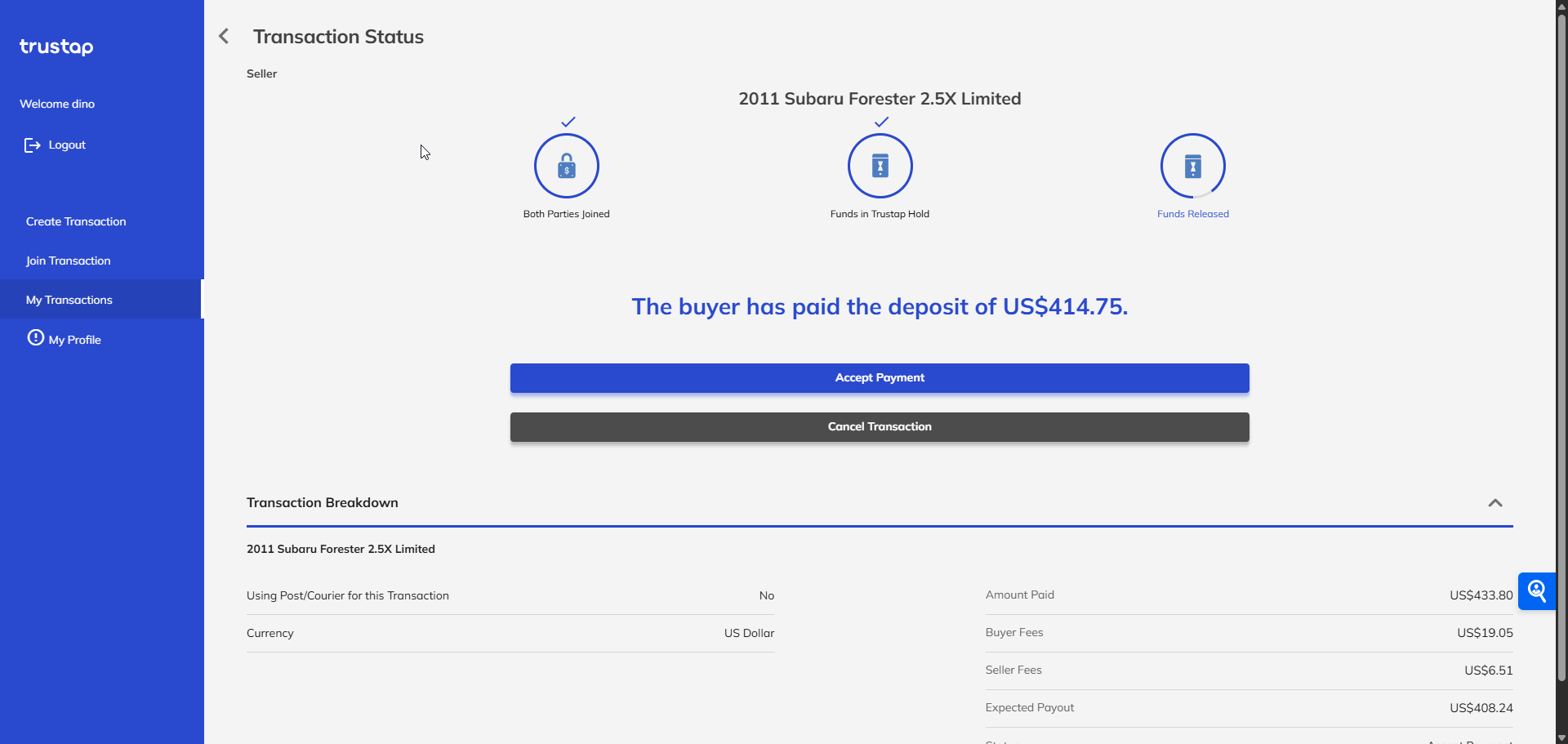The image size is (1568, 744).
Task: Collapse the Transaction Breakdown section
Action: pos(1494,503)
